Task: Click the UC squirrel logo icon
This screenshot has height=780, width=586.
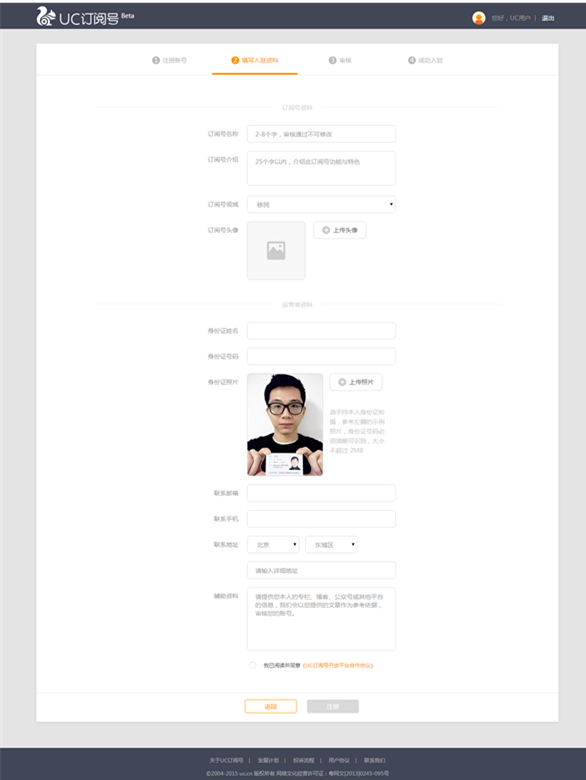Action: point(45,16)
